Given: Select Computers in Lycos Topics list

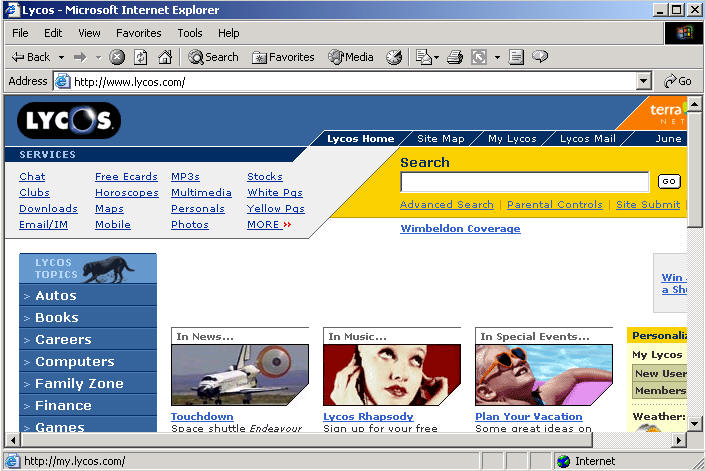Looking at the screenshot, I should pyautogui.click(x=75, y=362).
